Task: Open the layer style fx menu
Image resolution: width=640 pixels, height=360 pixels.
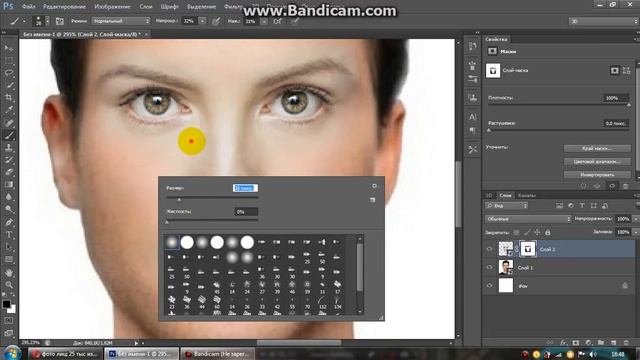Action: [x=563, y=342]
